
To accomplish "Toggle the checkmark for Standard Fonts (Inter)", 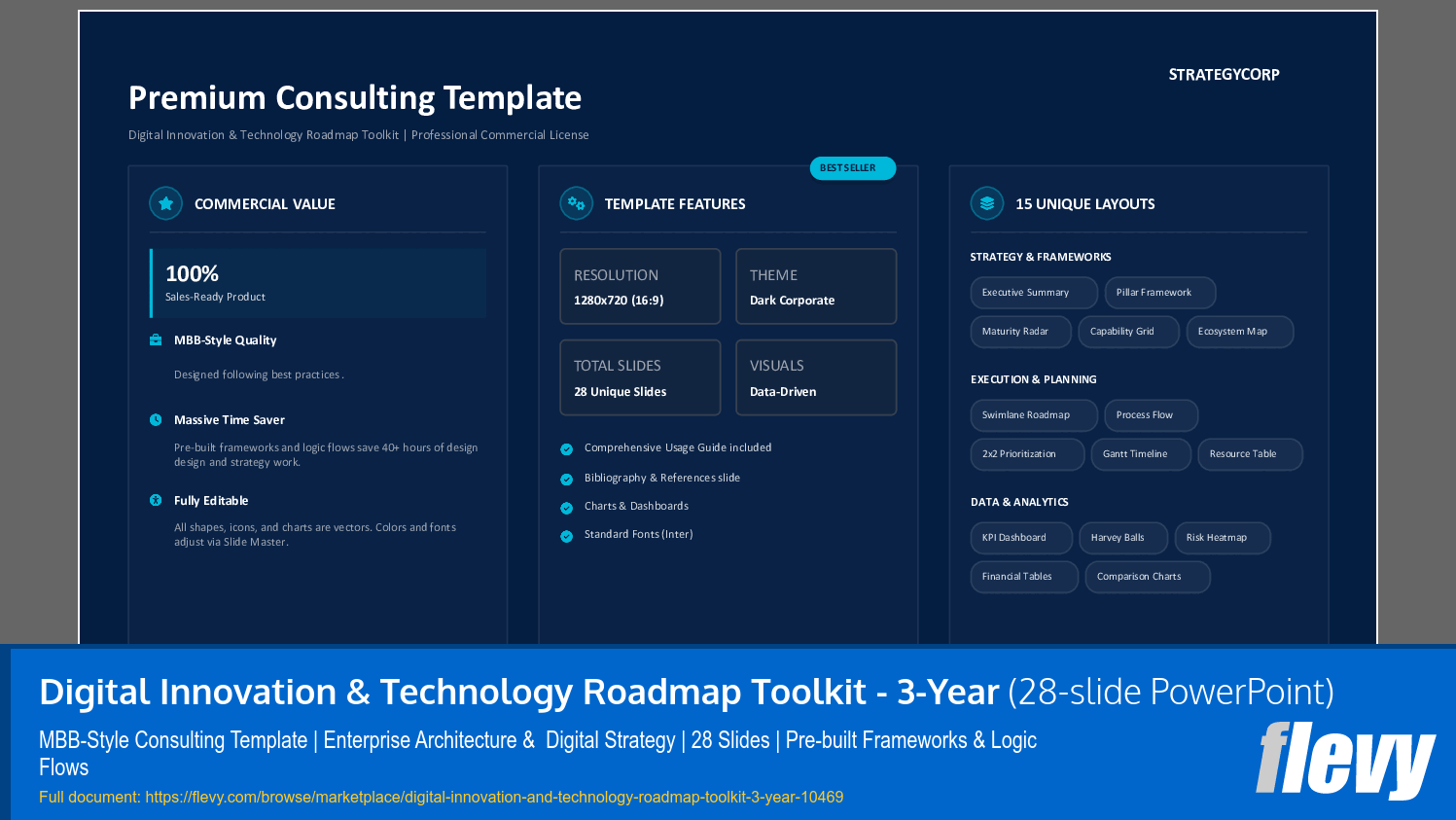I will pyautogui.click(x=567, y=534).
